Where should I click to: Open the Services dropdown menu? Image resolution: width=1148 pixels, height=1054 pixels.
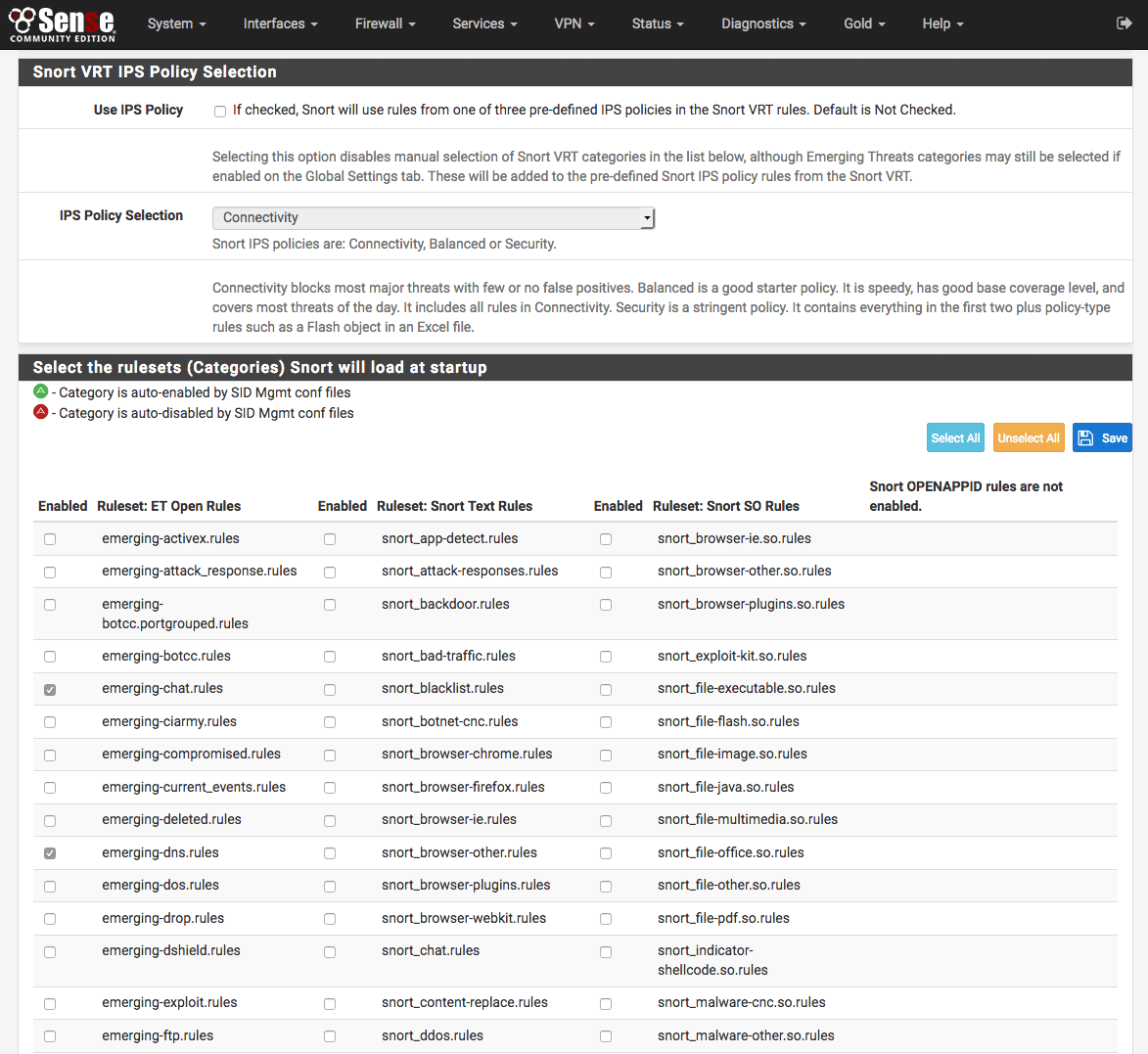point(484,23)
